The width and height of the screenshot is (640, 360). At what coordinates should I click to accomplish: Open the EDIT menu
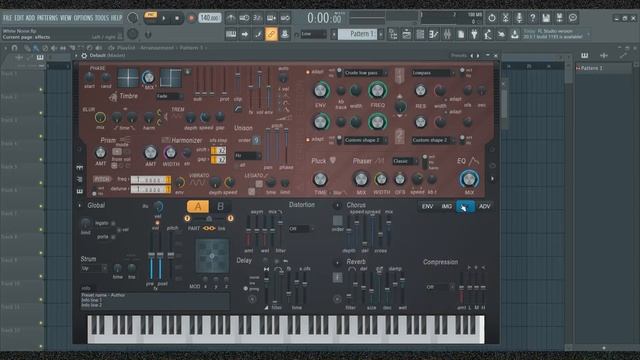pyautogui.click(x=19, y=18)
